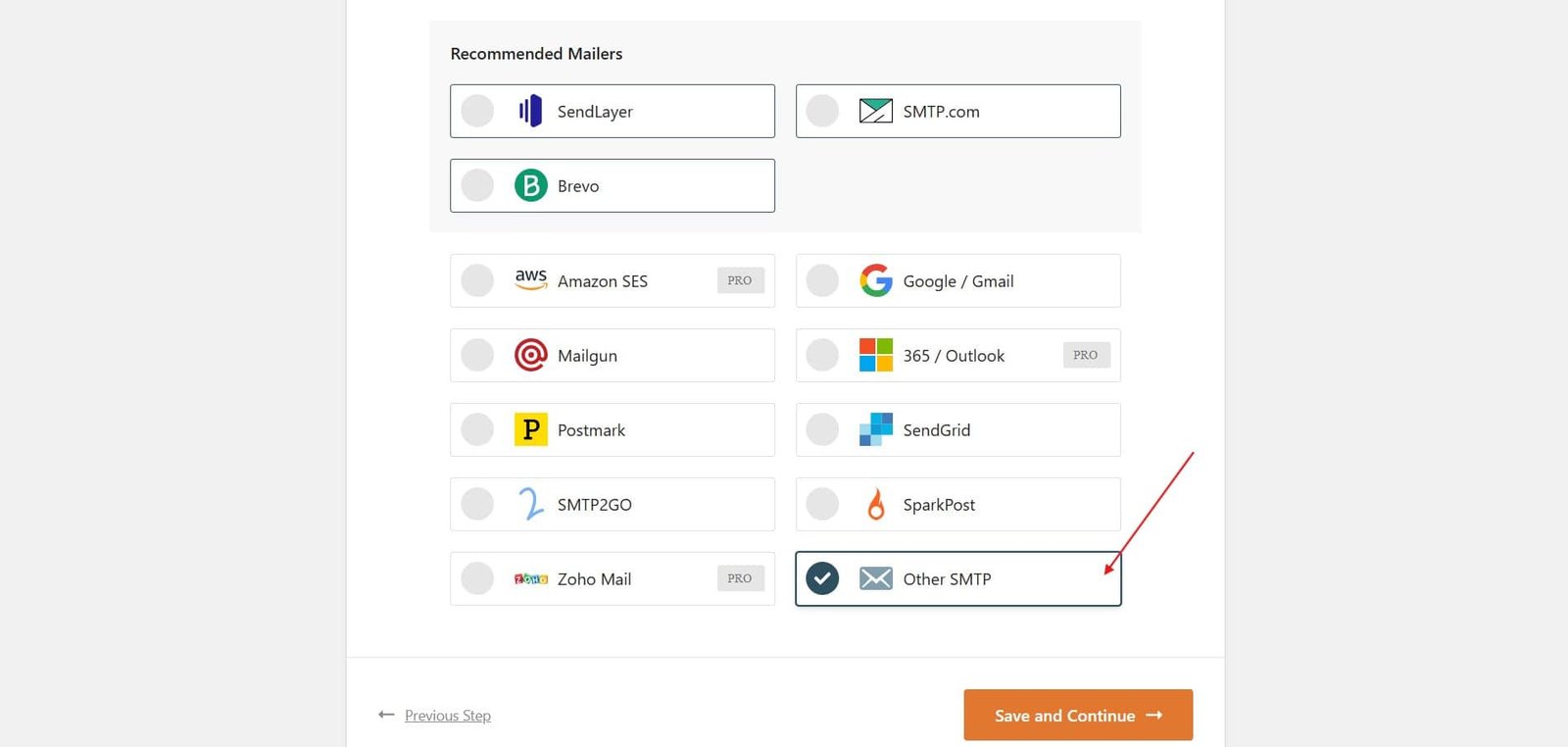The width and height of the screenshot is (1568, 747).
Task: Click the 365 / Outlook Microsoft icon
Action: pos(873,355)
